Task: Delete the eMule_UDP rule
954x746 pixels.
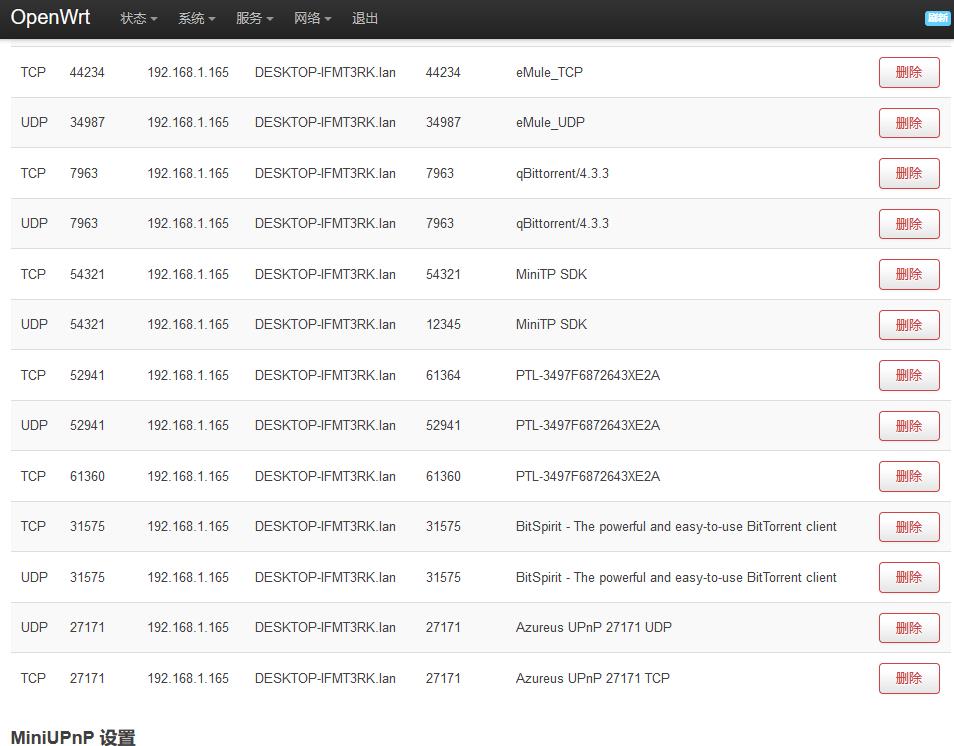Action: [x=908, y=123]
